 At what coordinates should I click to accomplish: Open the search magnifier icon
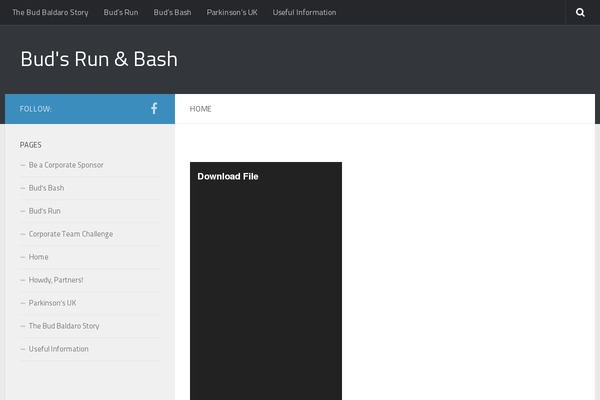[580, 13]
